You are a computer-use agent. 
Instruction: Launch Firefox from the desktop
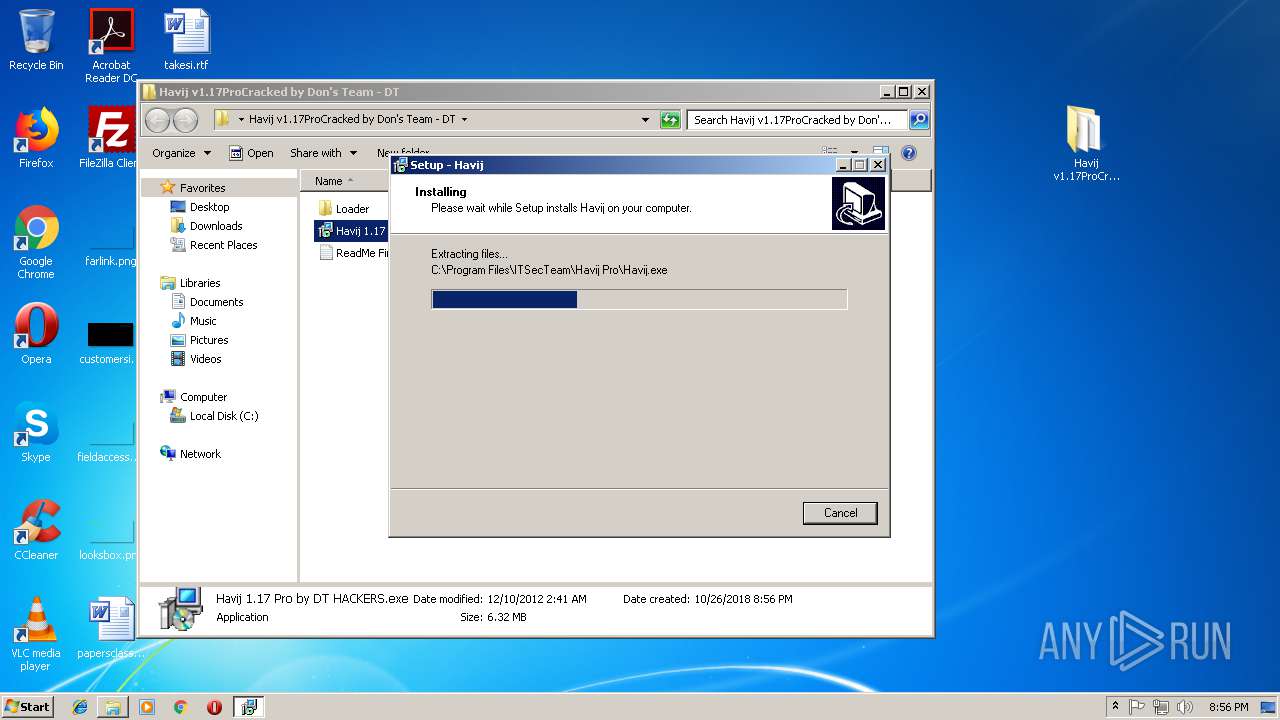(x=36, y=138)
